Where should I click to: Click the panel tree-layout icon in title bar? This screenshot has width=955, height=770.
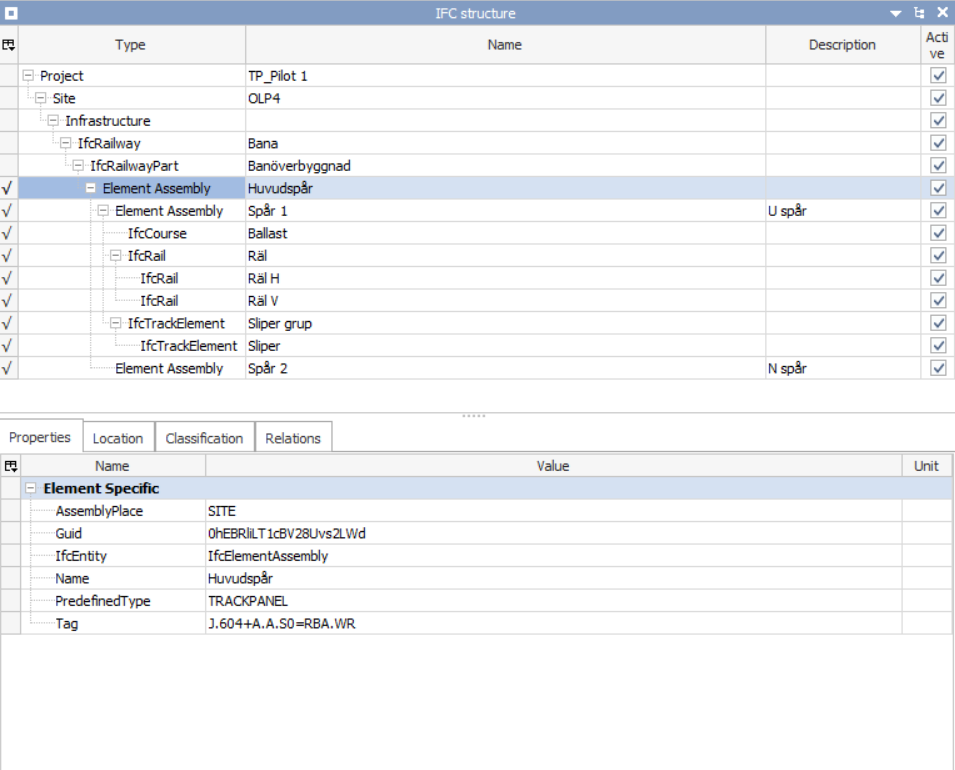[x=919, y=13]
